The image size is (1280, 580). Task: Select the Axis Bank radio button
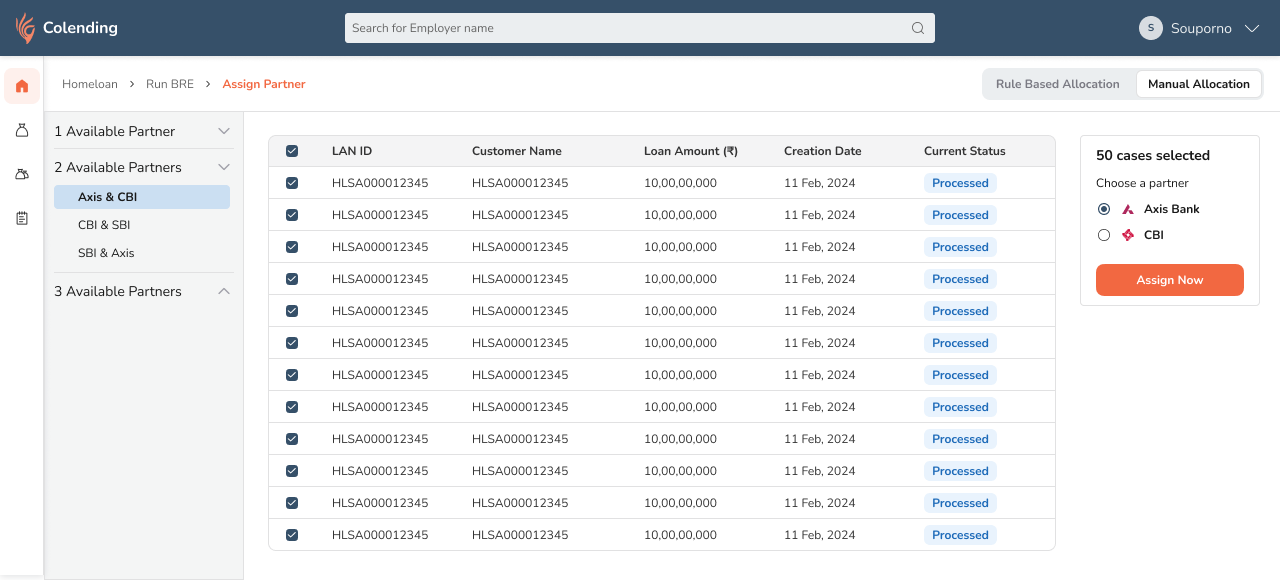point(1104,209)
